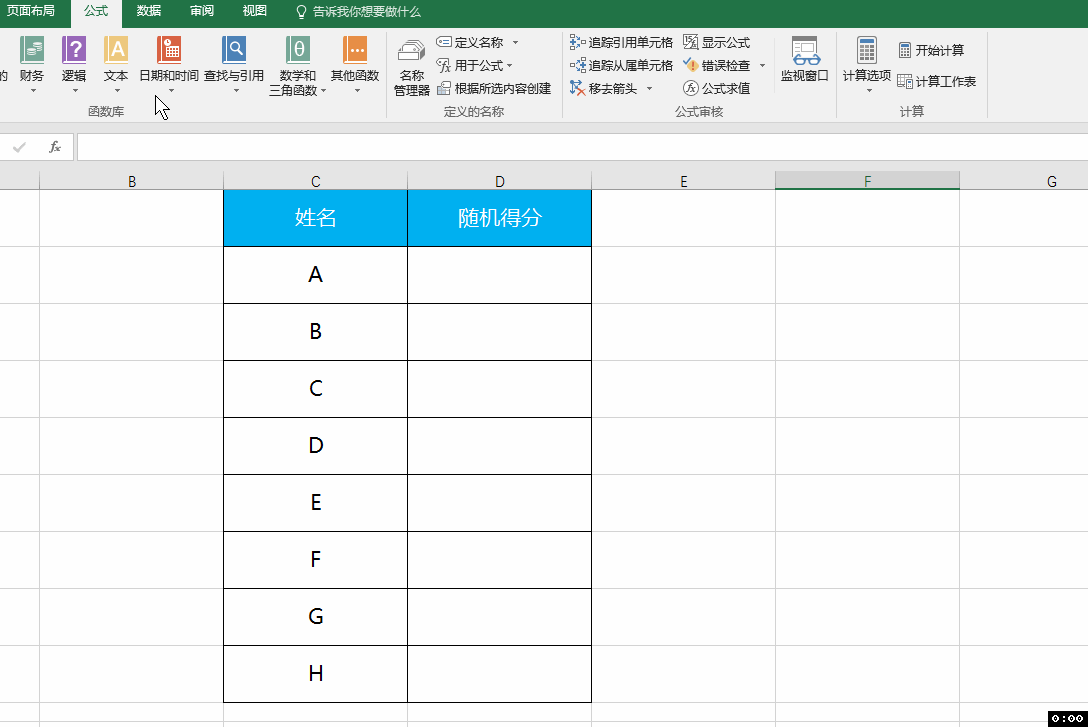Screen dimensions: 1088x727
Task: Select the 随机得分 header cell
Action: pyautogui.click(x=500, y=218)
